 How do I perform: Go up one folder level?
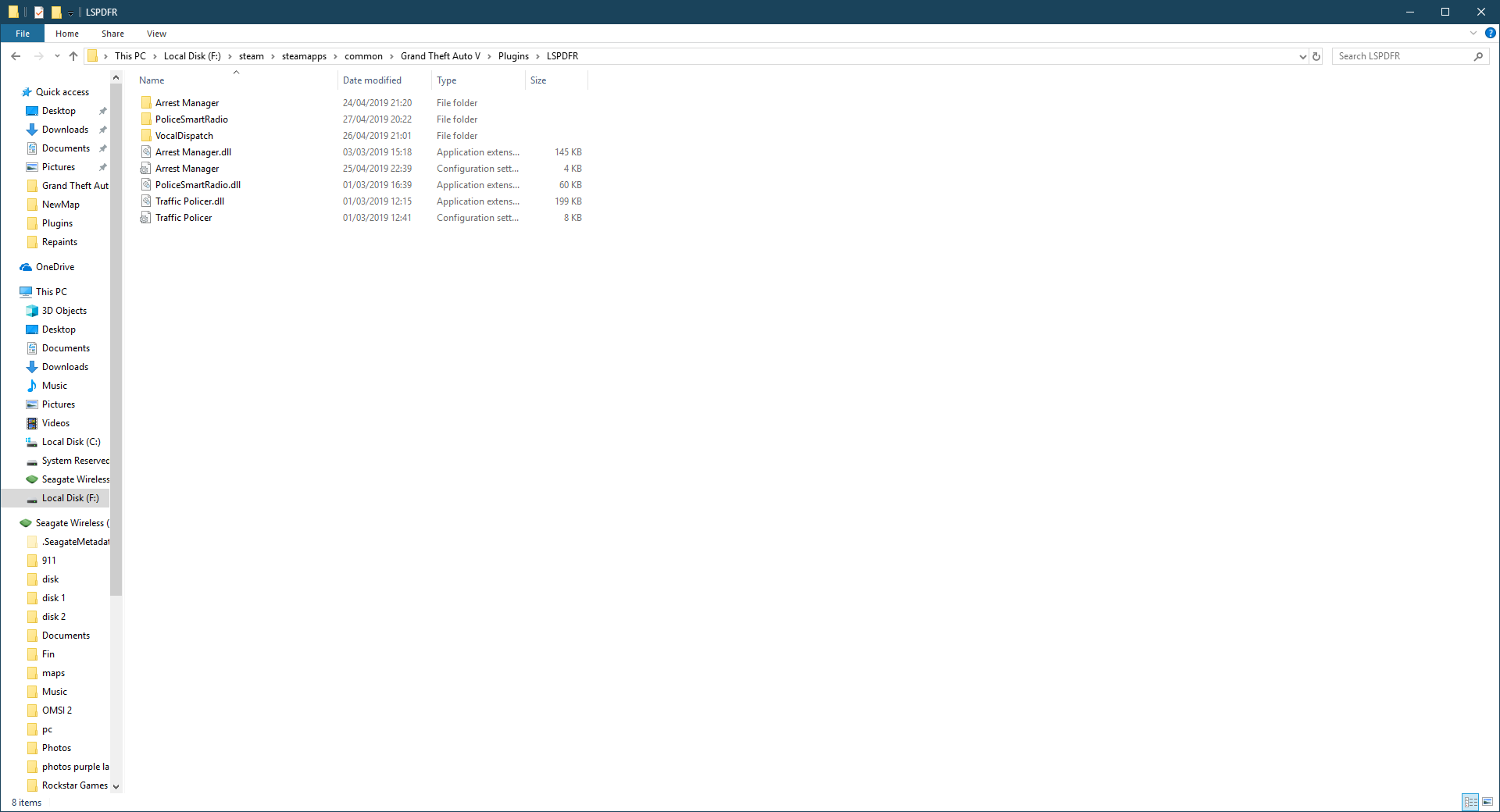coord(73,56)
